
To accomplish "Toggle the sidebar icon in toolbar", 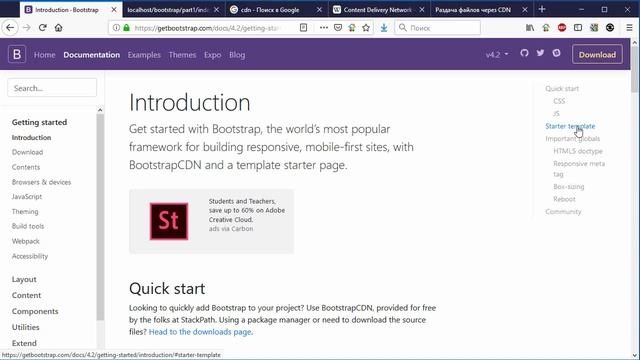I will pyautogui.click(x=578, y=28).
